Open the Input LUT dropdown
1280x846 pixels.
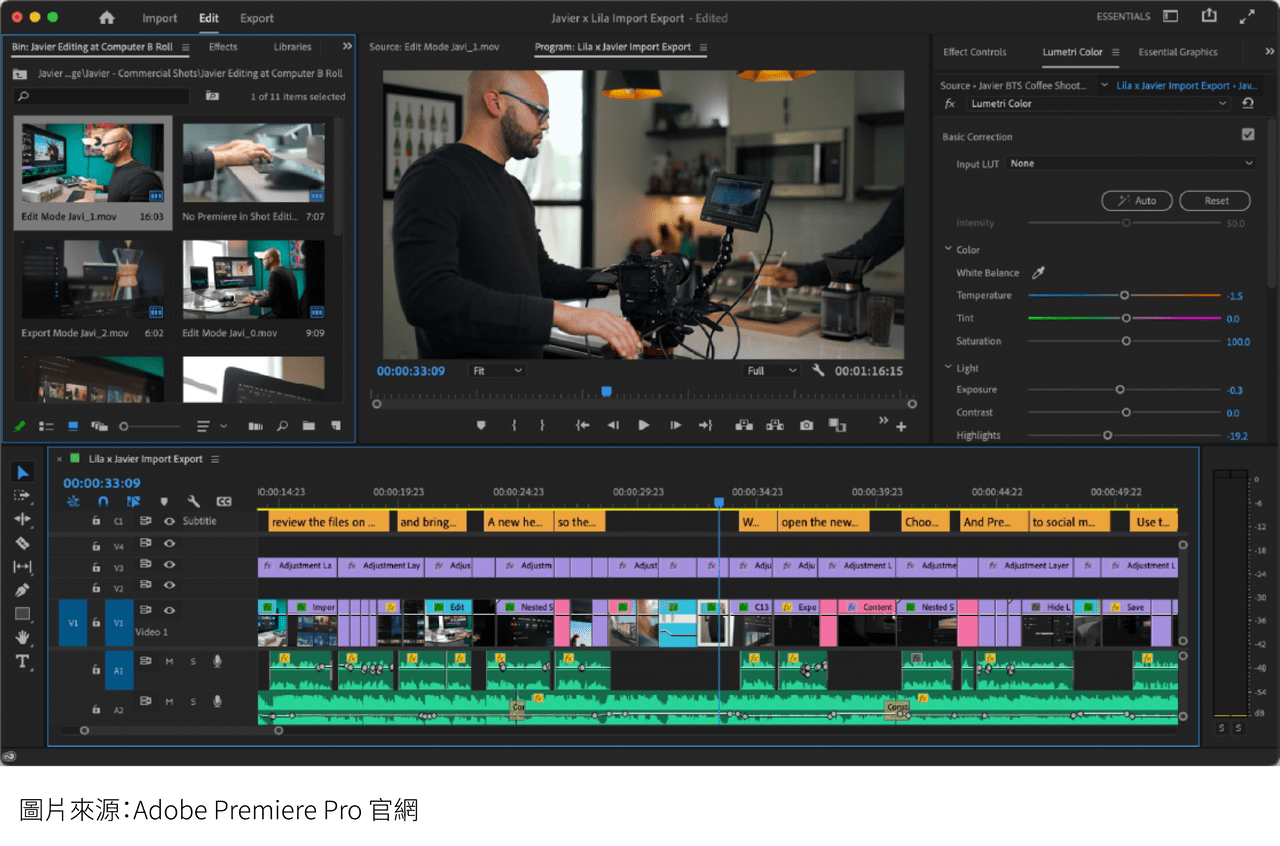point(1131,163)
